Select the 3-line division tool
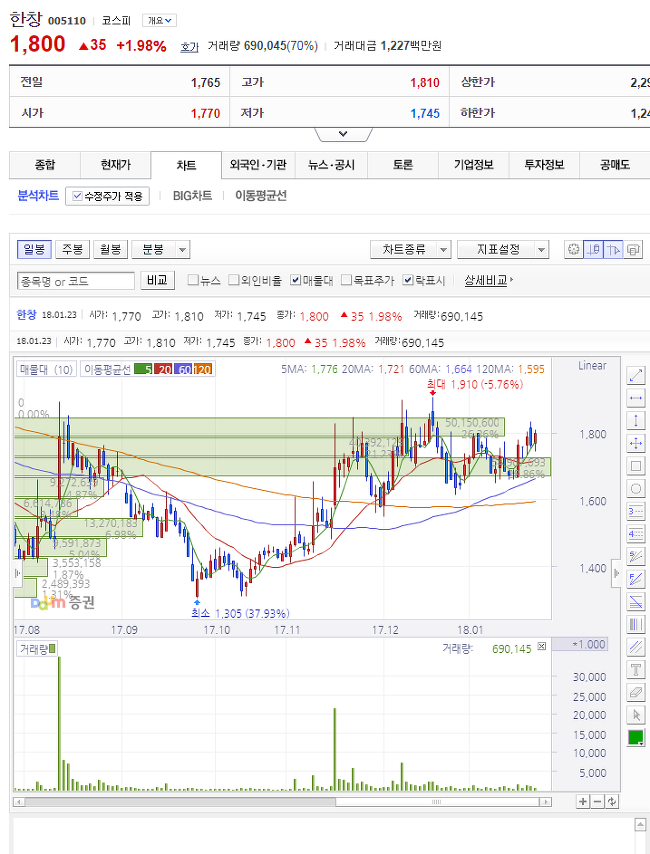 (636, 511)
